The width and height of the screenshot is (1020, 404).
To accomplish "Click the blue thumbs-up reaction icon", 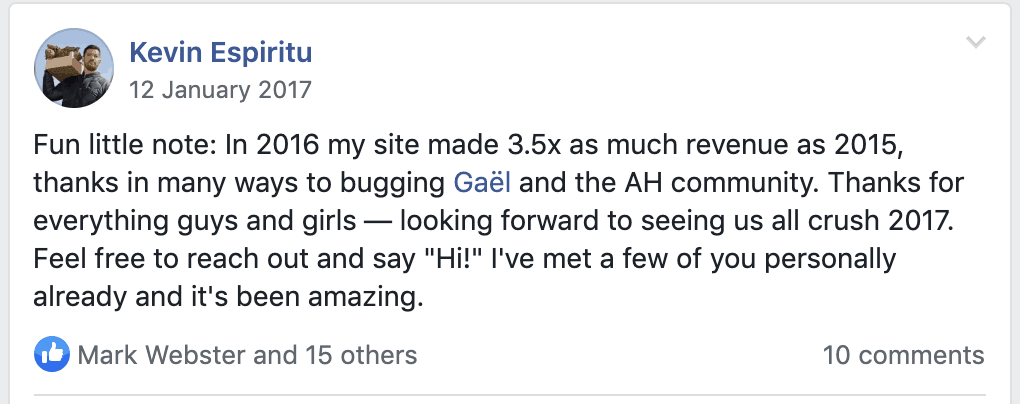I will (51, 354).
